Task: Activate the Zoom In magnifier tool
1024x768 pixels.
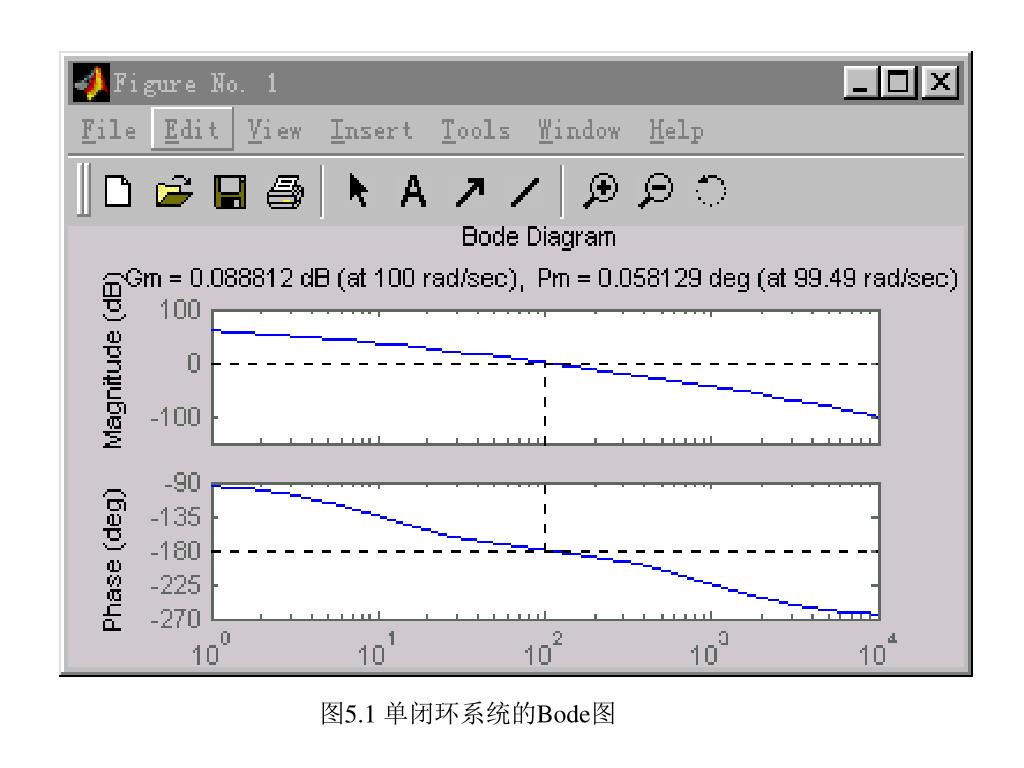Action: click(x=600, y=191)
